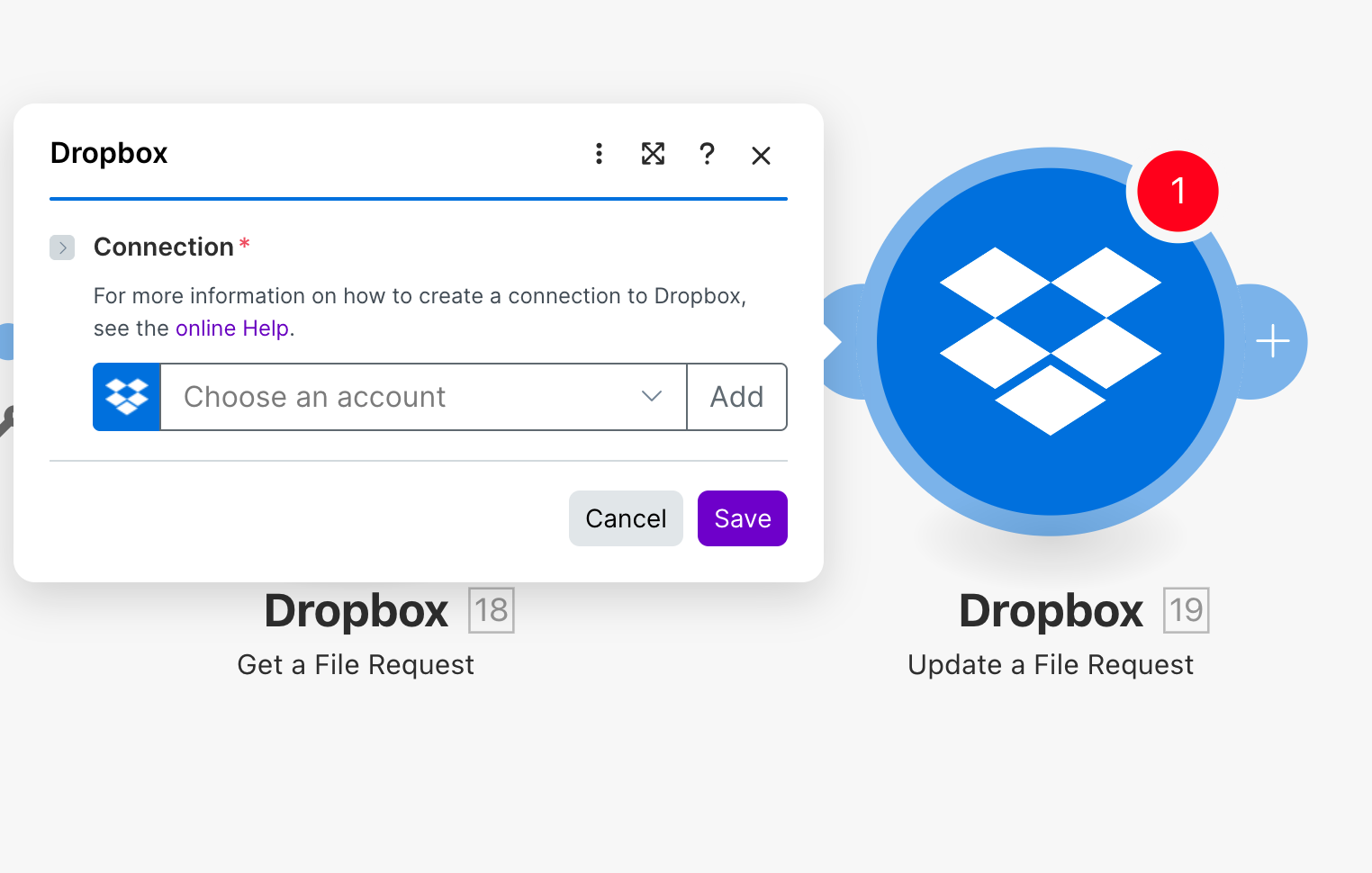
Task: Click the module number 18 label
Action: tap(492, 610)
